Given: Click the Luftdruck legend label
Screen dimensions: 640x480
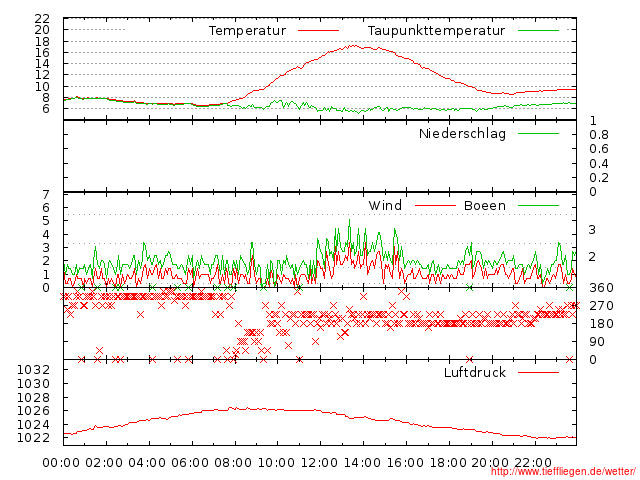Looking at the screenshot, I should [475, 372].
